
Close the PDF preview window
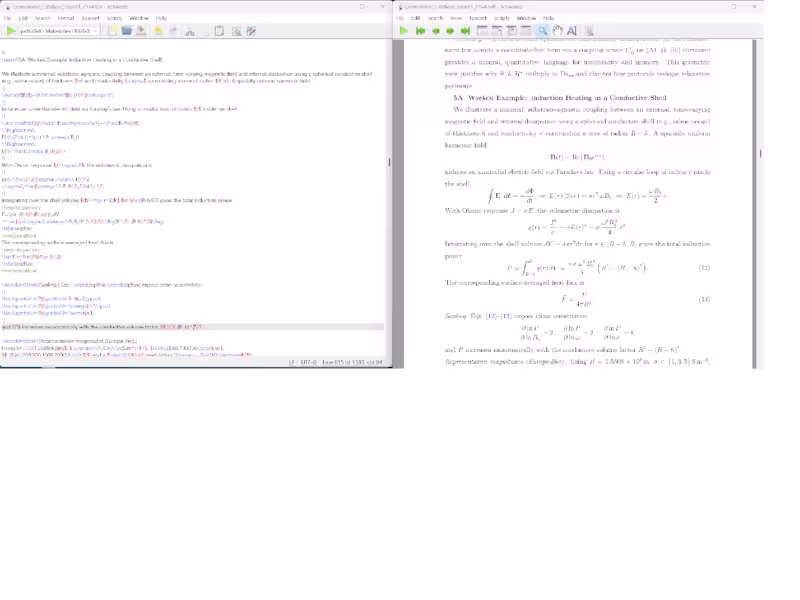point(755,7)
